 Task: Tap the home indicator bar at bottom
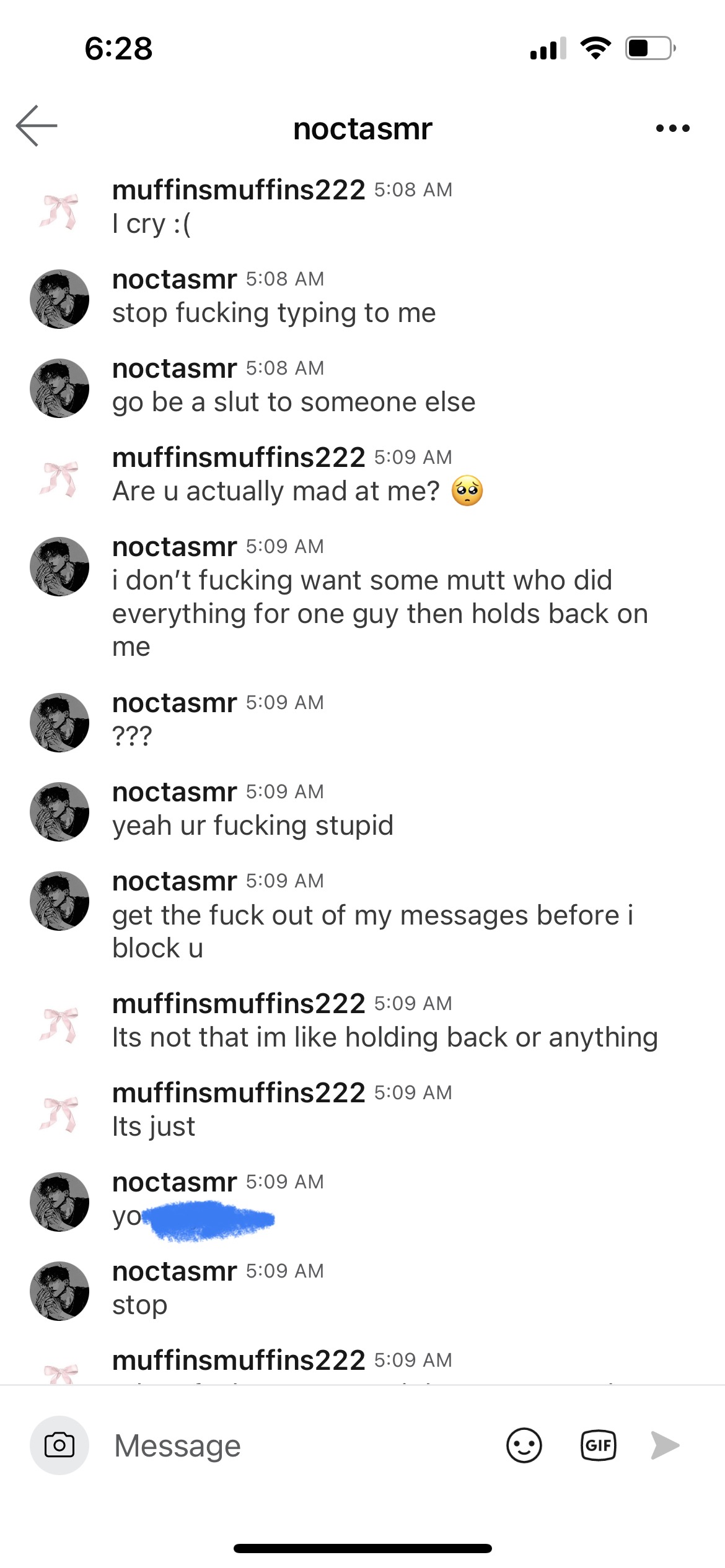pyautogui.click(x=362, y=1548)
